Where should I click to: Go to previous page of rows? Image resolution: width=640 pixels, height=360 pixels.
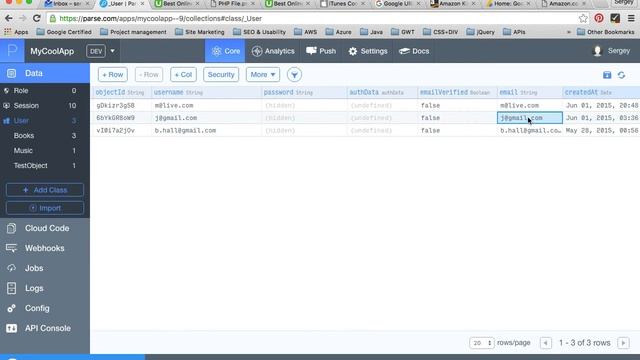coord(545,343)
